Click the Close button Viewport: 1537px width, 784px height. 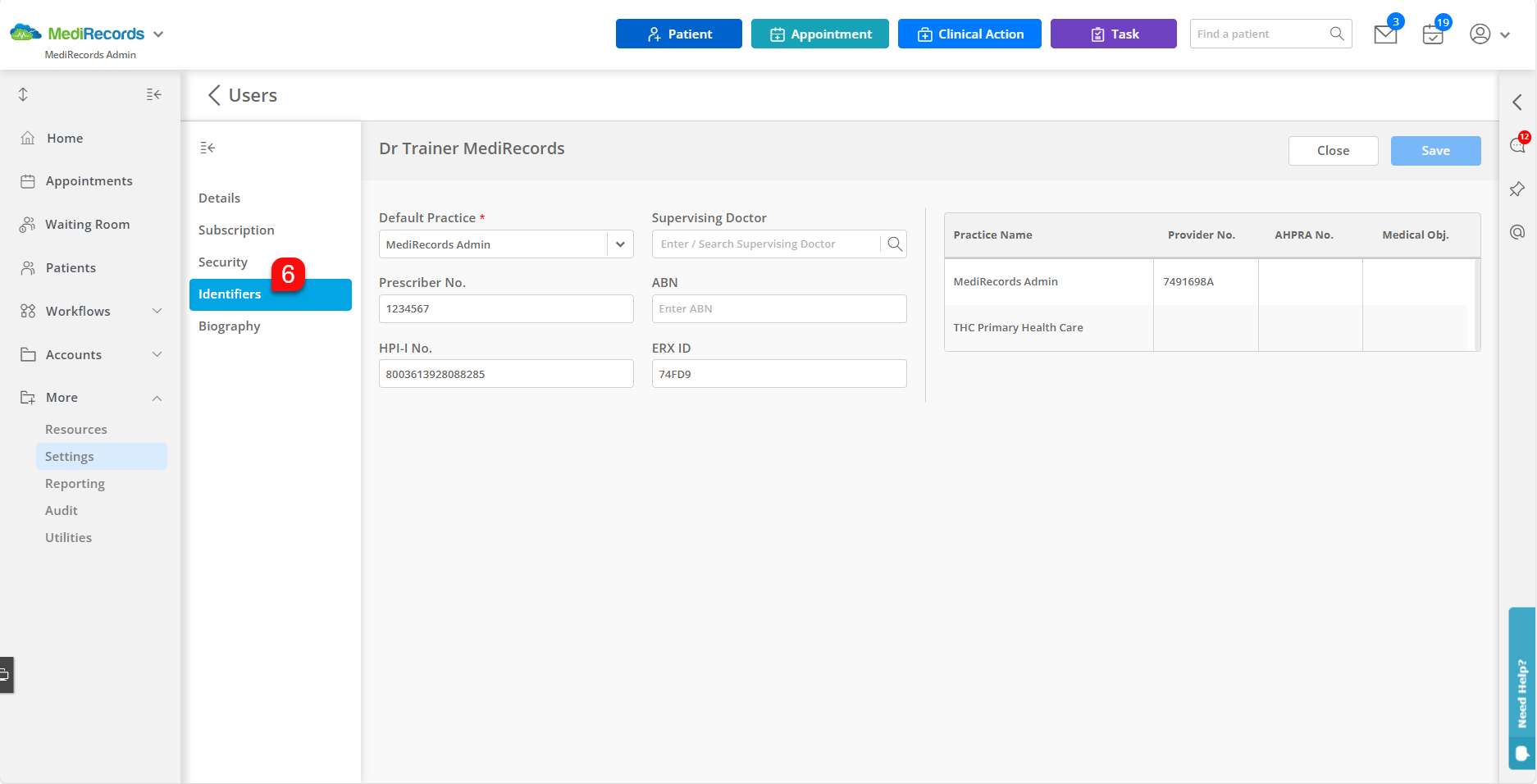pos(1333,151)
